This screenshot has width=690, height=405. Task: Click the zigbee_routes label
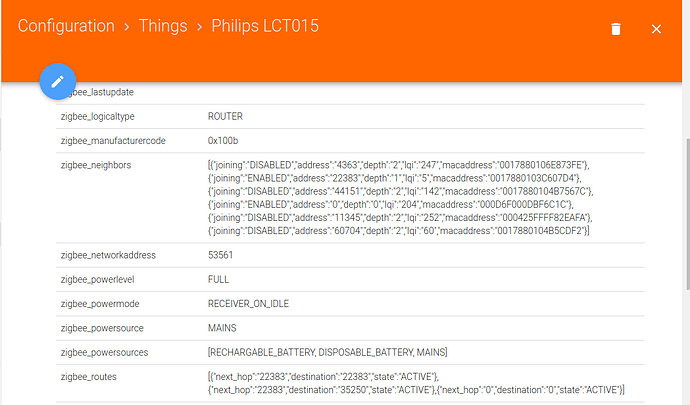[x=88, y=376]
